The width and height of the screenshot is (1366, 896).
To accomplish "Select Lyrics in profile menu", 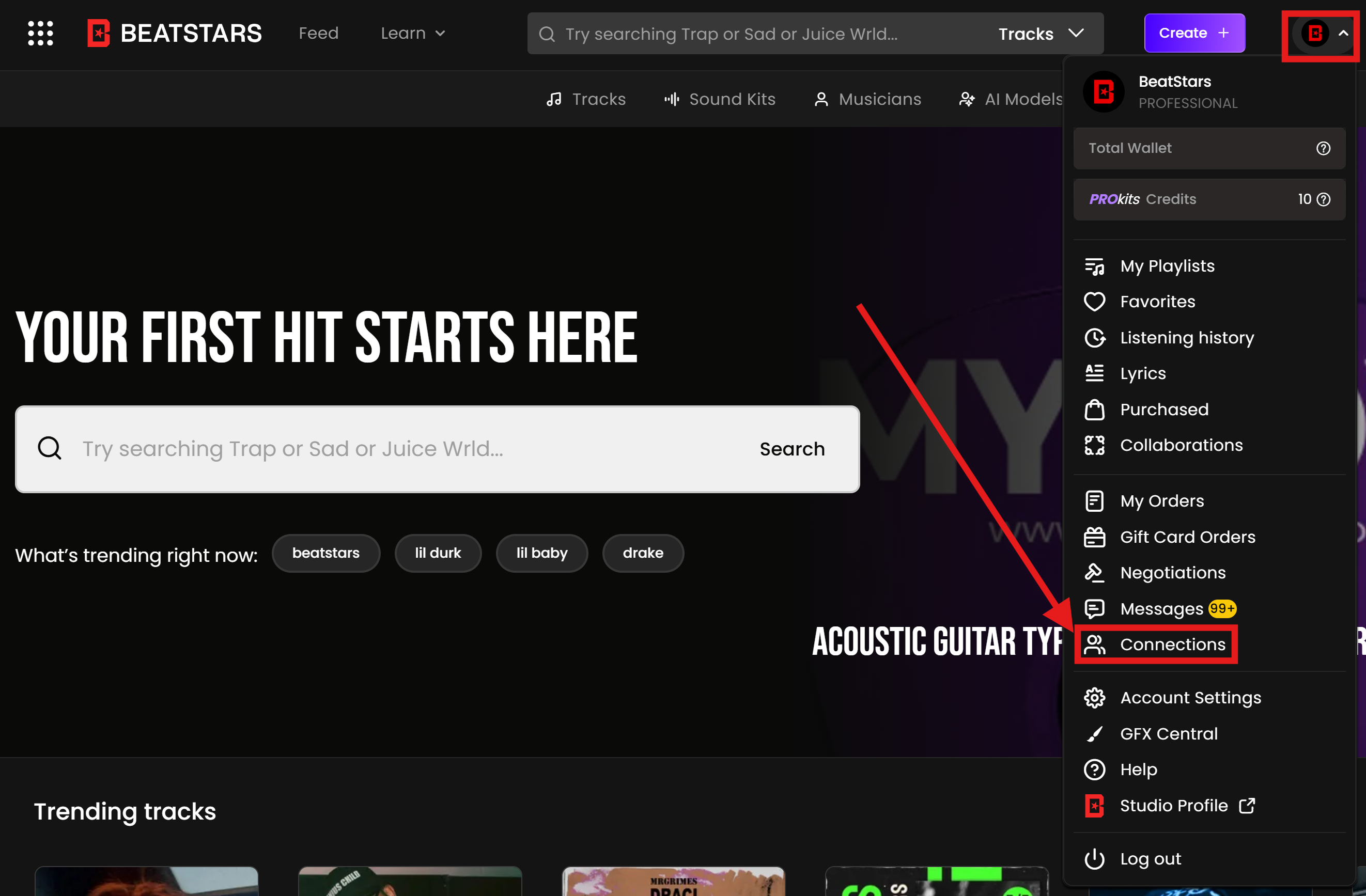I will pyautogui.click(x=1143, y=373).
